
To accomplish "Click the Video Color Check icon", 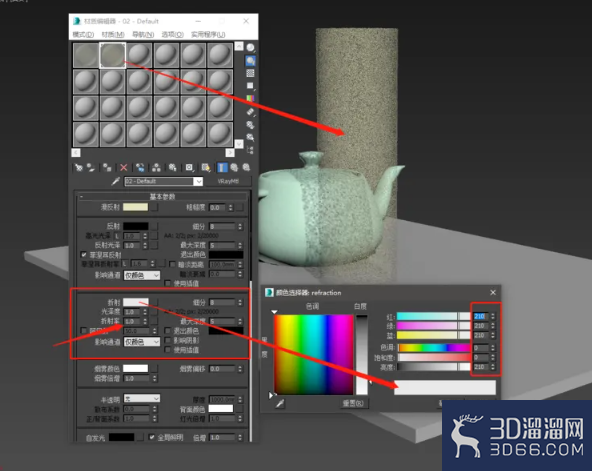I will click(250, 99).
